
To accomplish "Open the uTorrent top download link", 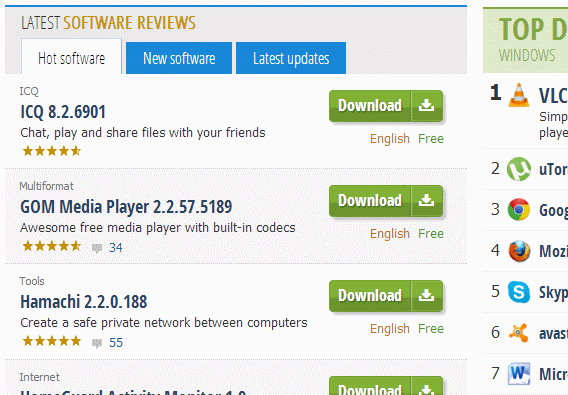I will coord(553,170).
